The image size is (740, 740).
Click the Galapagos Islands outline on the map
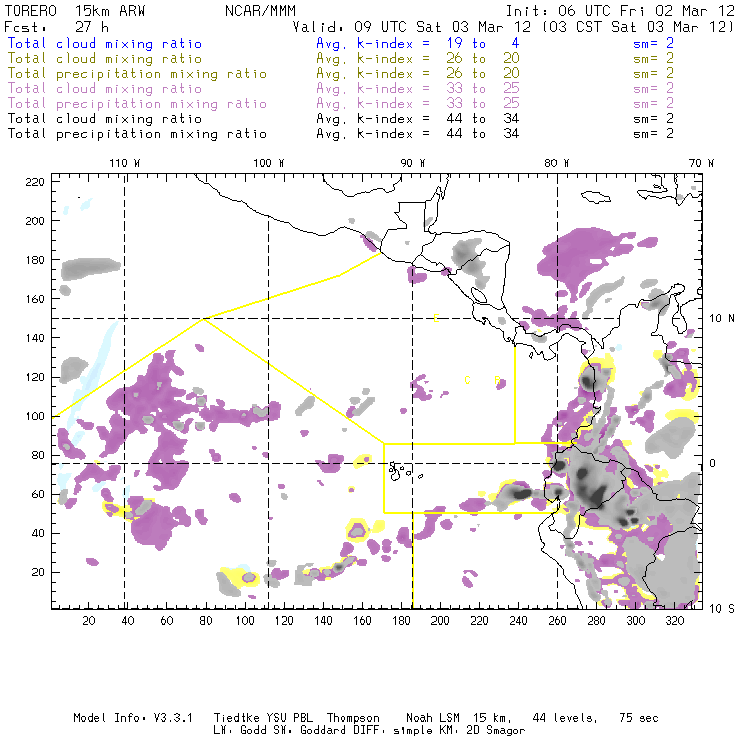[x=400, y=467]
